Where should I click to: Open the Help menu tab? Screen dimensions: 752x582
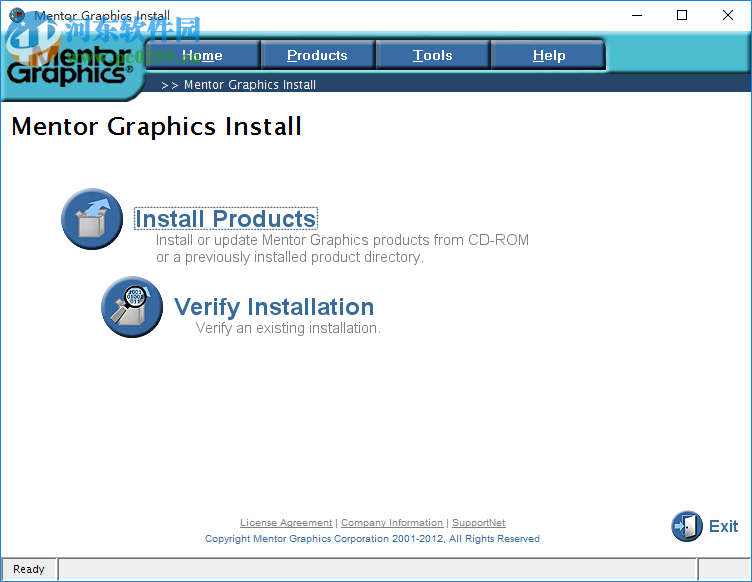549,55
